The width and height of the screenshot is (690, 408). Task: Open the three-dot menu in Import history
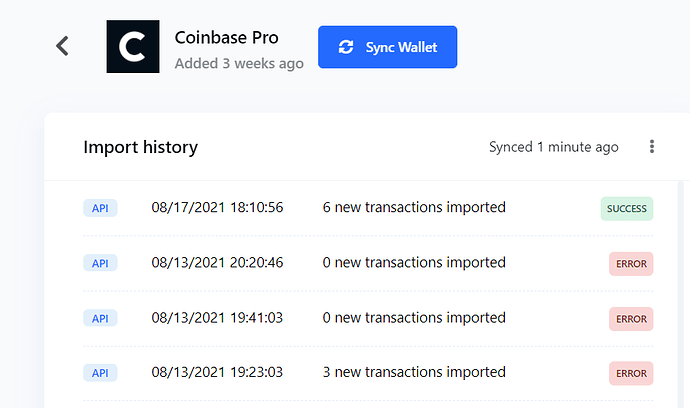coord(652,147)
